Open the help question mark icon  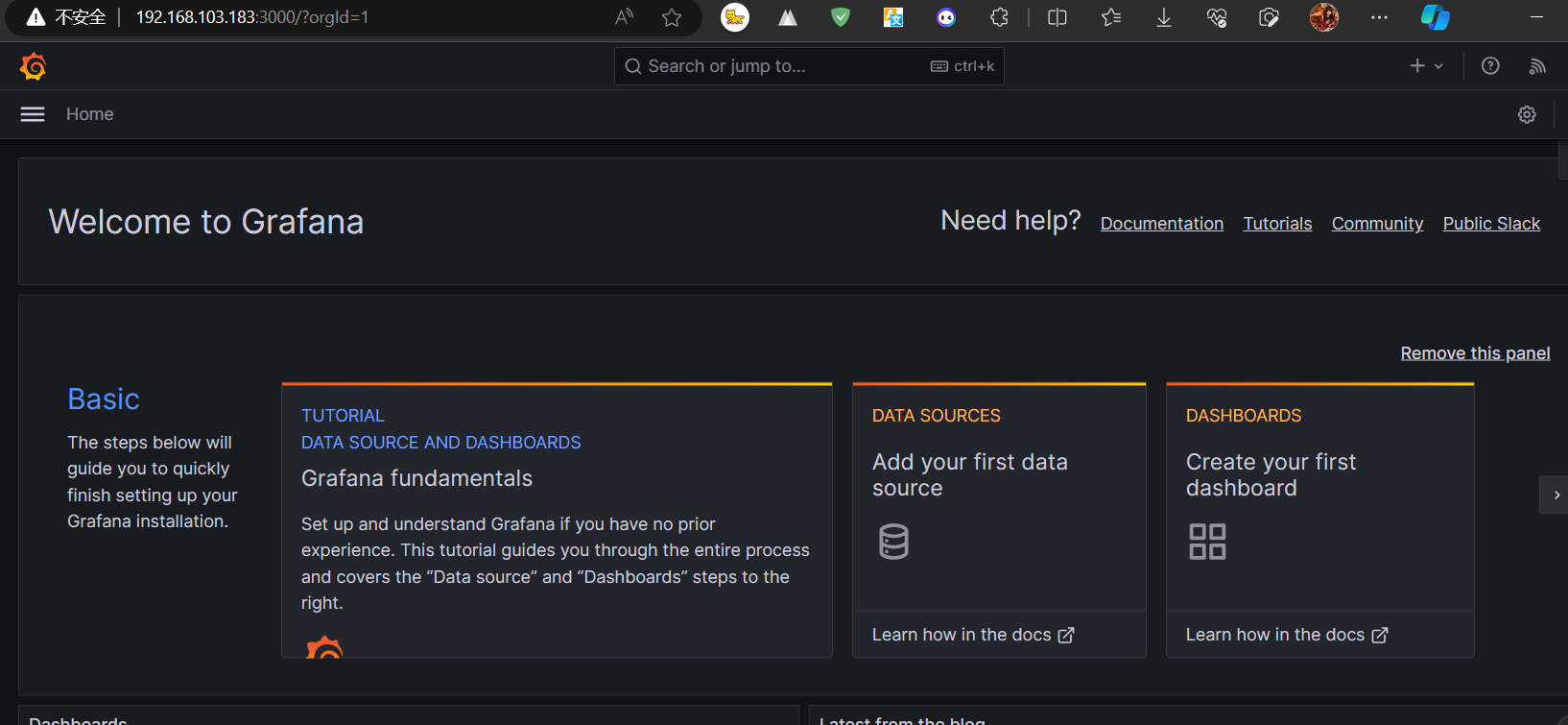(1490, 65)
